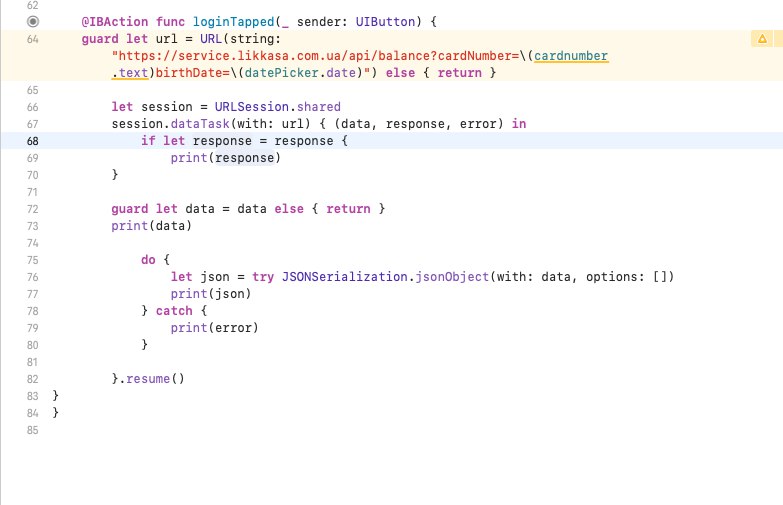
Task: Click URLSession on line 66
Action: click(x=252, y=107)
